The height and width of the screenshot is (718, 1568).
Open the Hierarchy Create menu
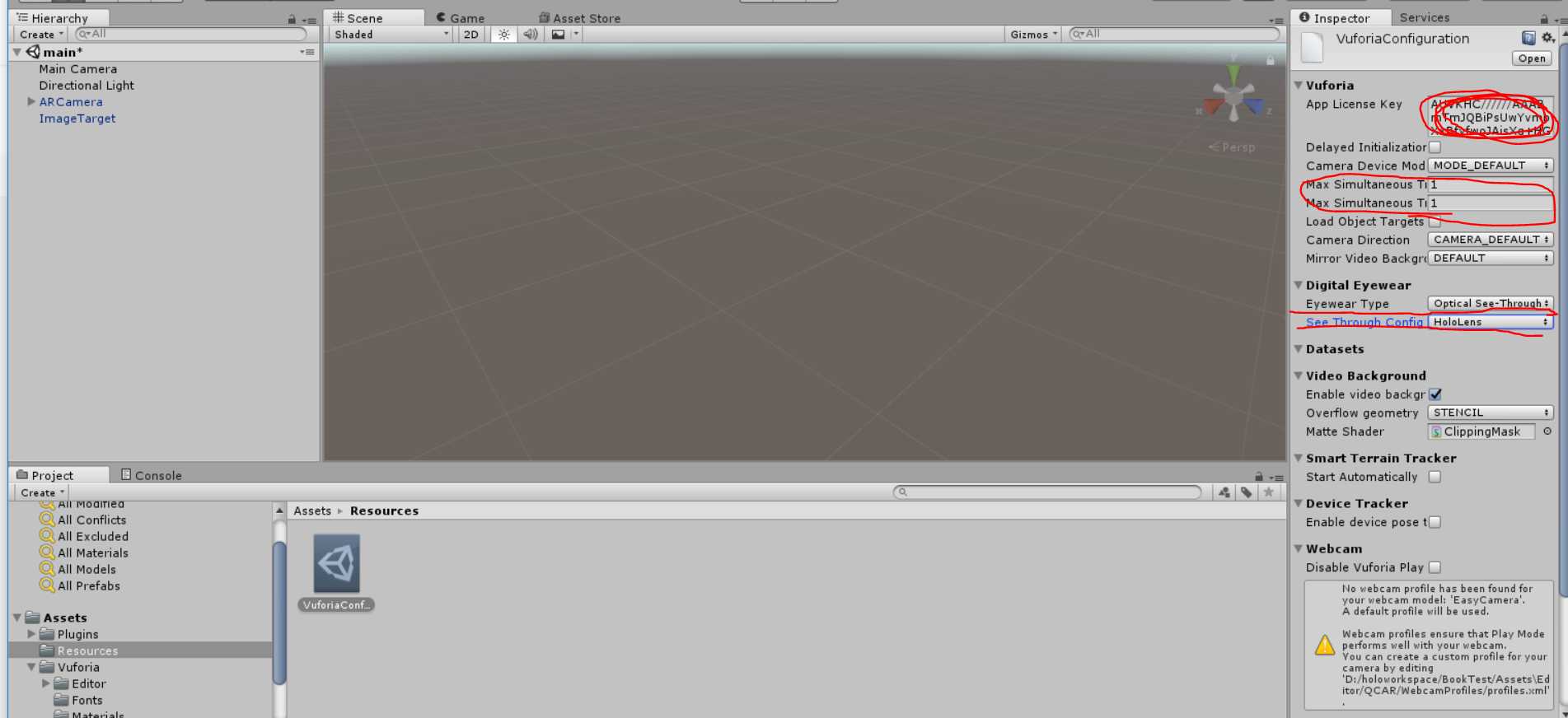pyautogui.click(x=40, y=35)
